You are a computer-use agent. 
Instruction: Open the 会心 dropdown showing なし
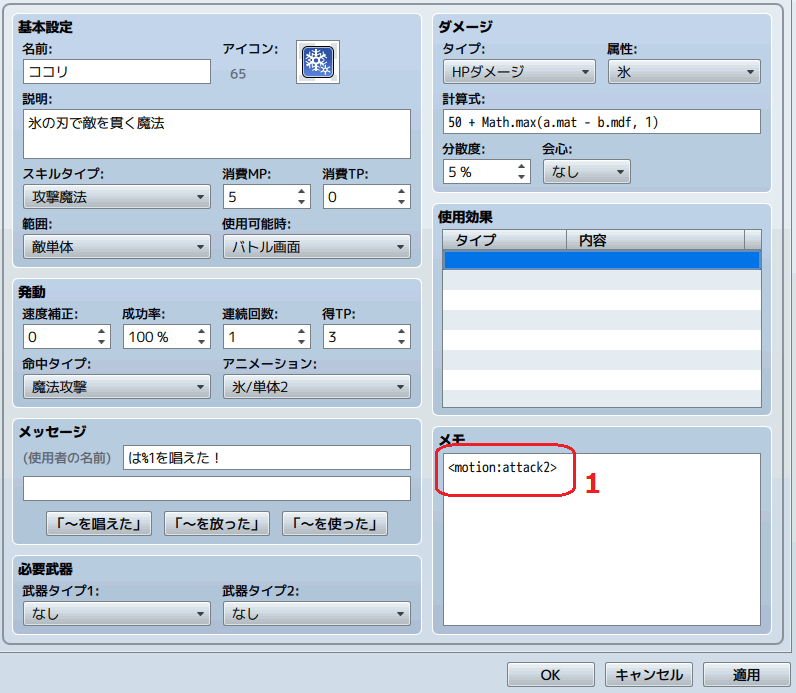coord(587,172)
